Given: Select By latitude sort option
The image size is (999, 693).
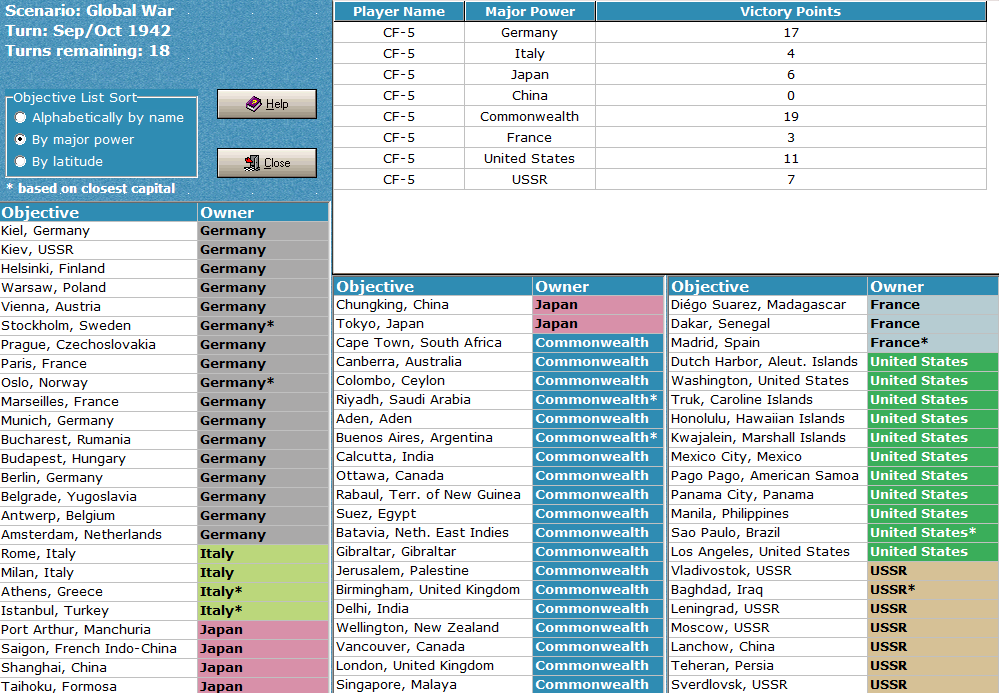Looking at the screenshot, I should 21,162.
